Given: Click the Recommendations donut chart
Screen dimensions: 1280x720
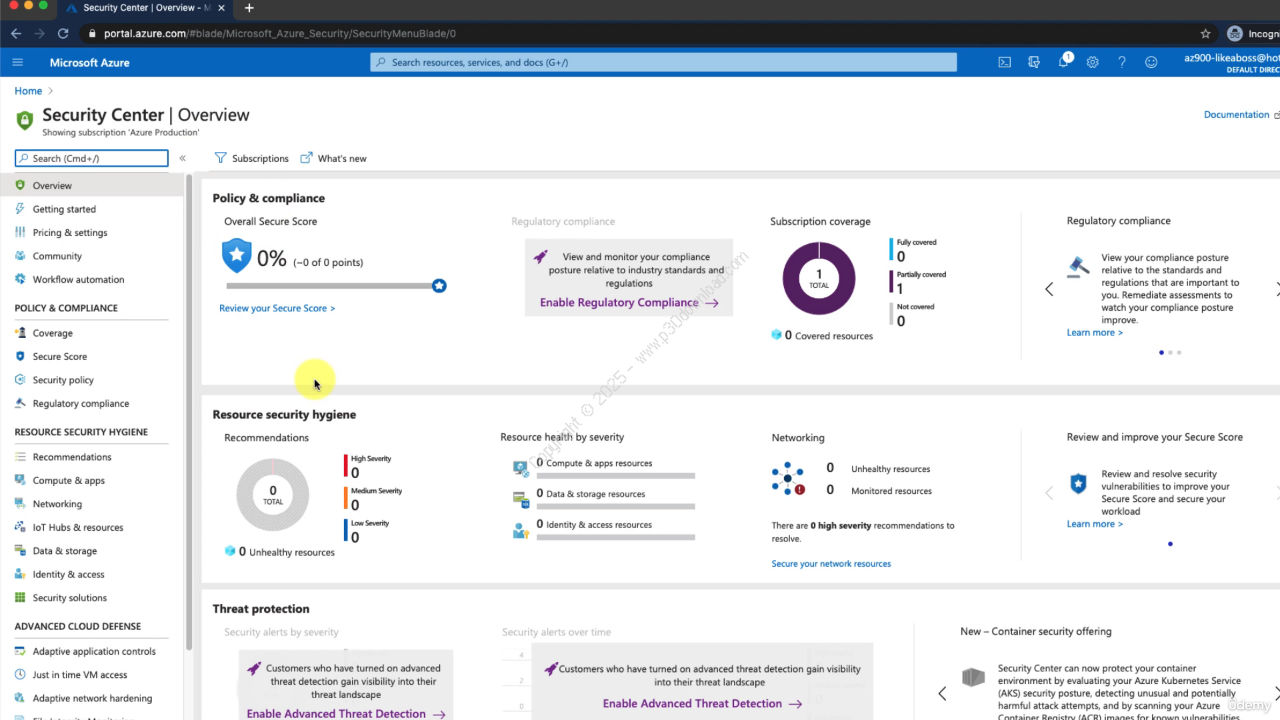Looking at the screenshot, I should tap(272, 495).
